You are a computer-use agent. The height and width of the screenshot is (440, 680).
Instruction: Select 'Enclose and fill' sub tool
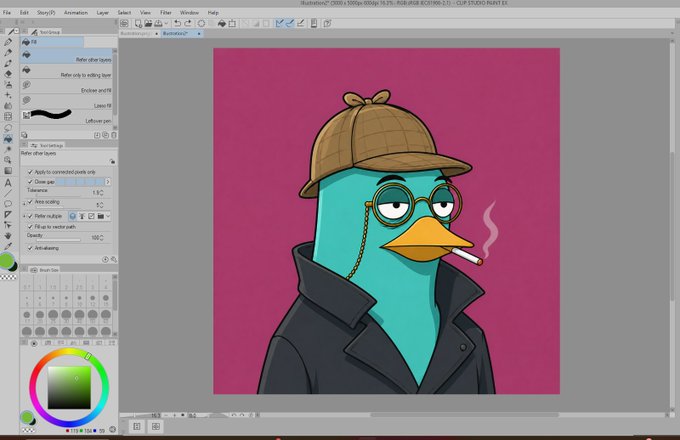(66, 86)
